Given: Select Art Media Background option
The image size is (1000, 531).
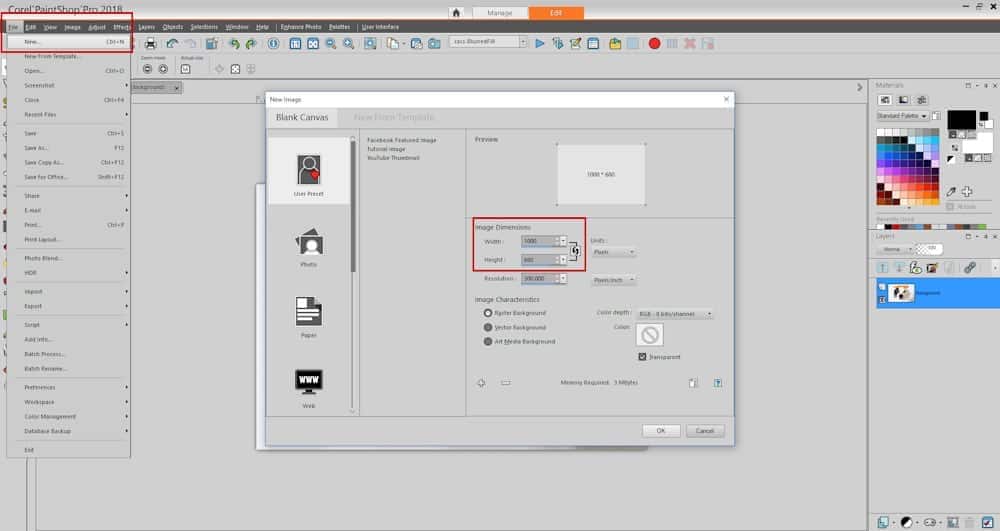Looking at the screenshot, I should pos(488,341).
